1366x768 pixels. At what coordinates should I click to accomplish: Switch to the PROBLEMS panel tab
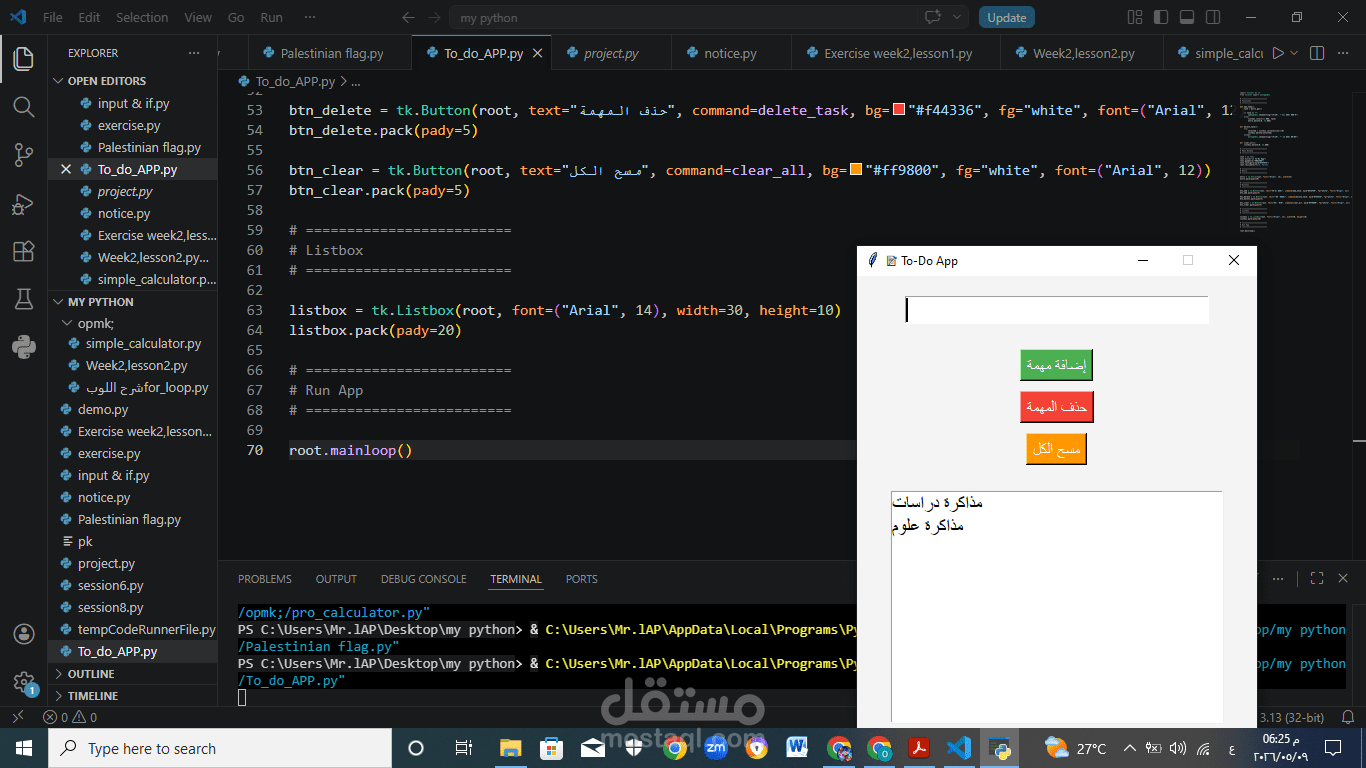[x=265, y=579]
